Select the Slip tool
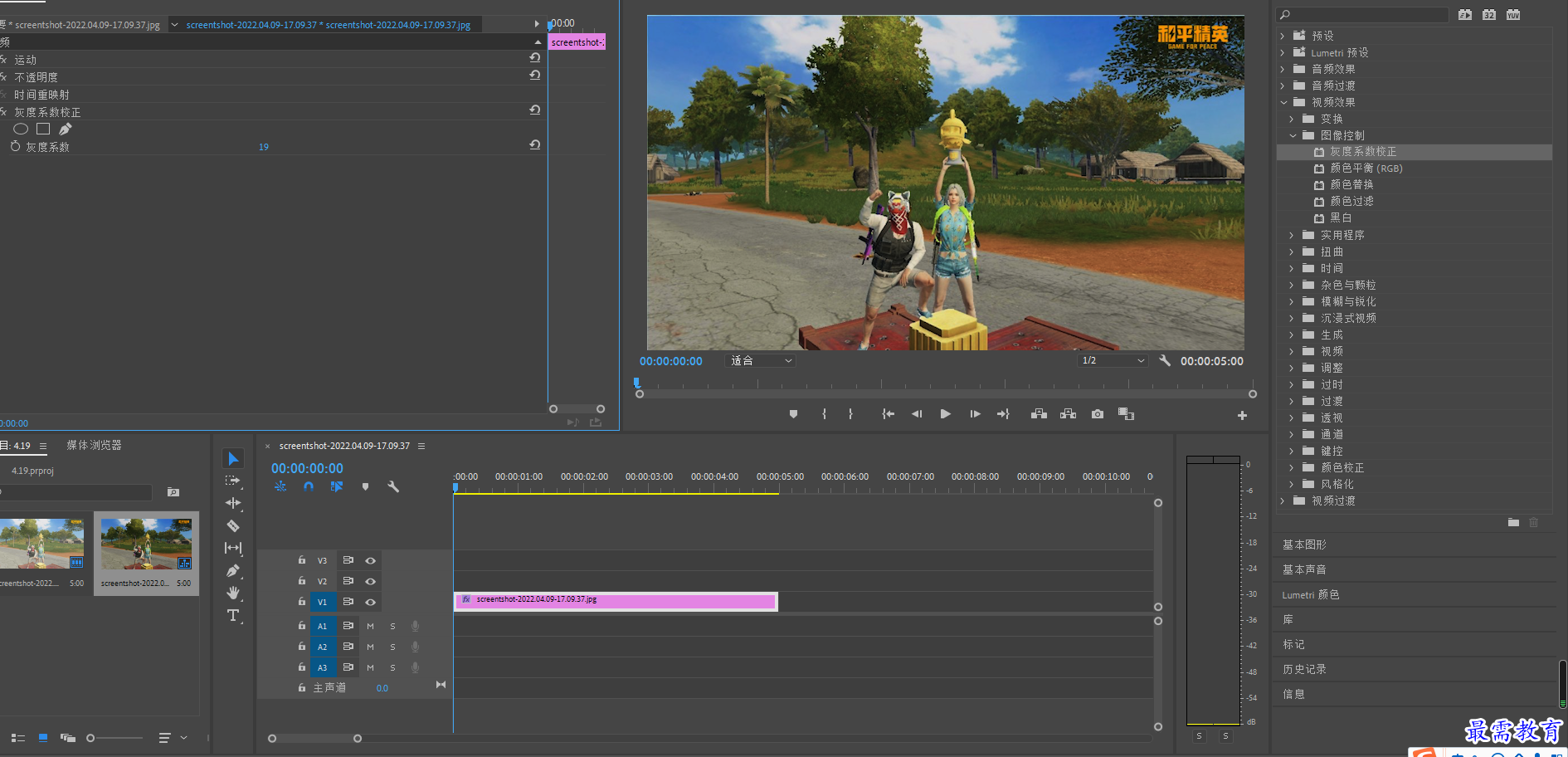The width and height of the screenshot is (1568, 757). pyautogui.click(x=233, y=548)
